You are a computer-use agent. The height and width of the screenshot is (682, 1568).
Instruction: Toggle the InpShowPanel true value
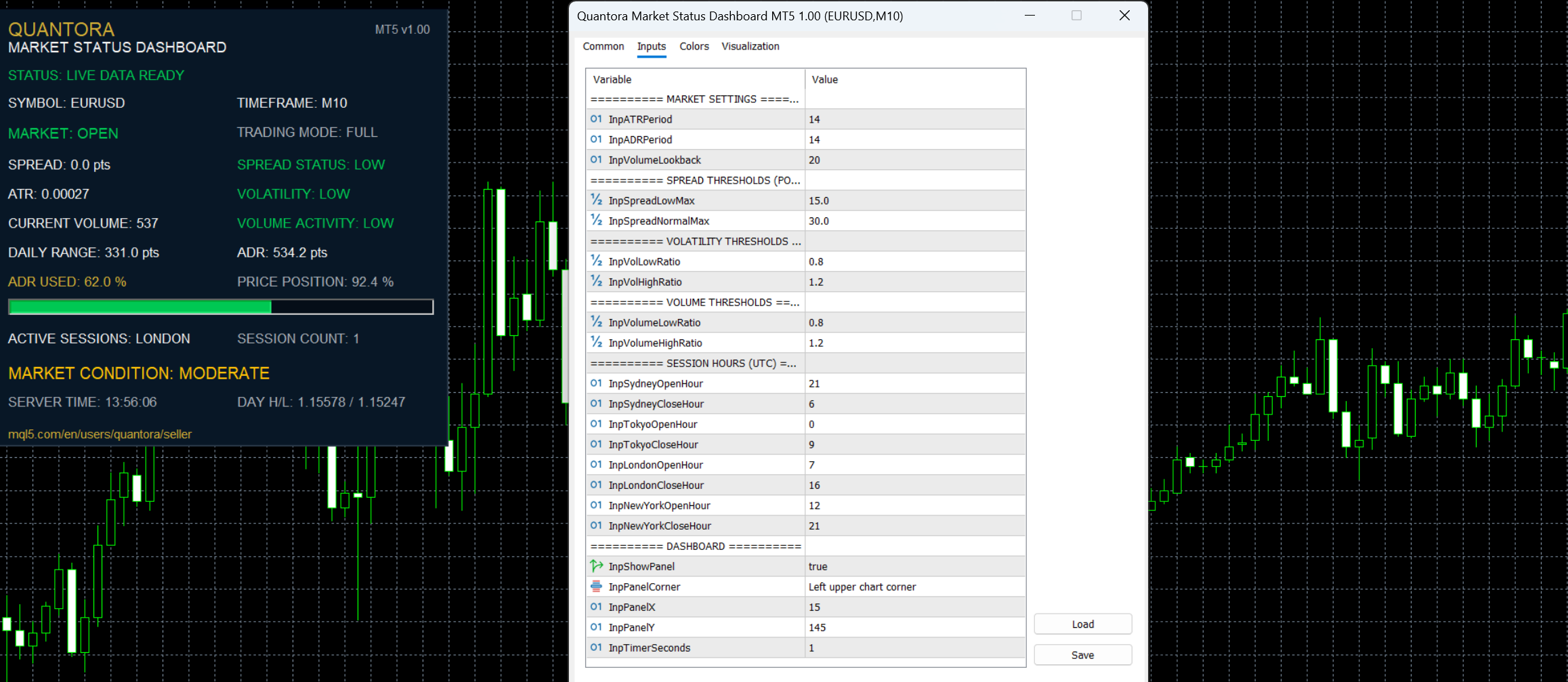click(x=915, y=566)
